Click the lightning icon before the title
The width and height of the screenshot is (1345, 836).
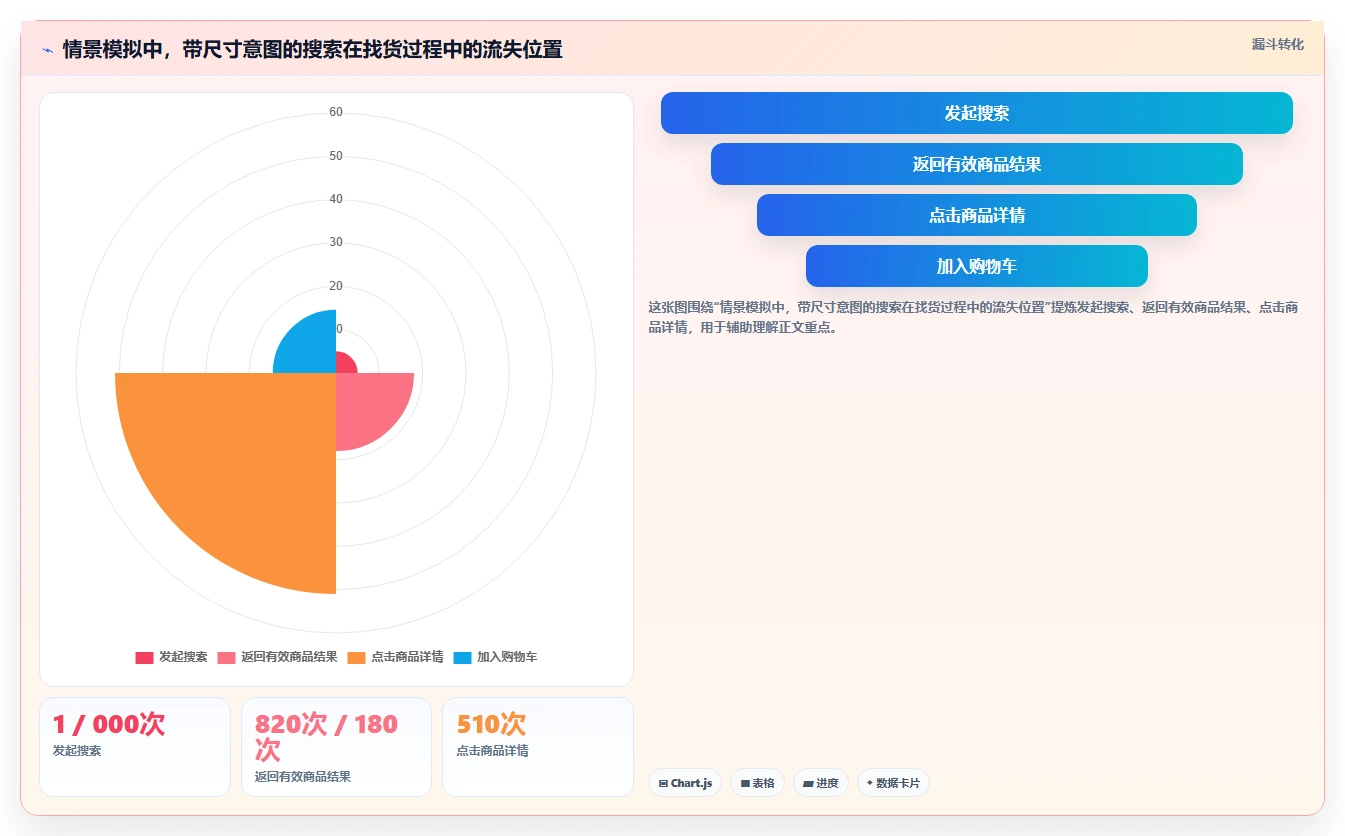point(47,49)
